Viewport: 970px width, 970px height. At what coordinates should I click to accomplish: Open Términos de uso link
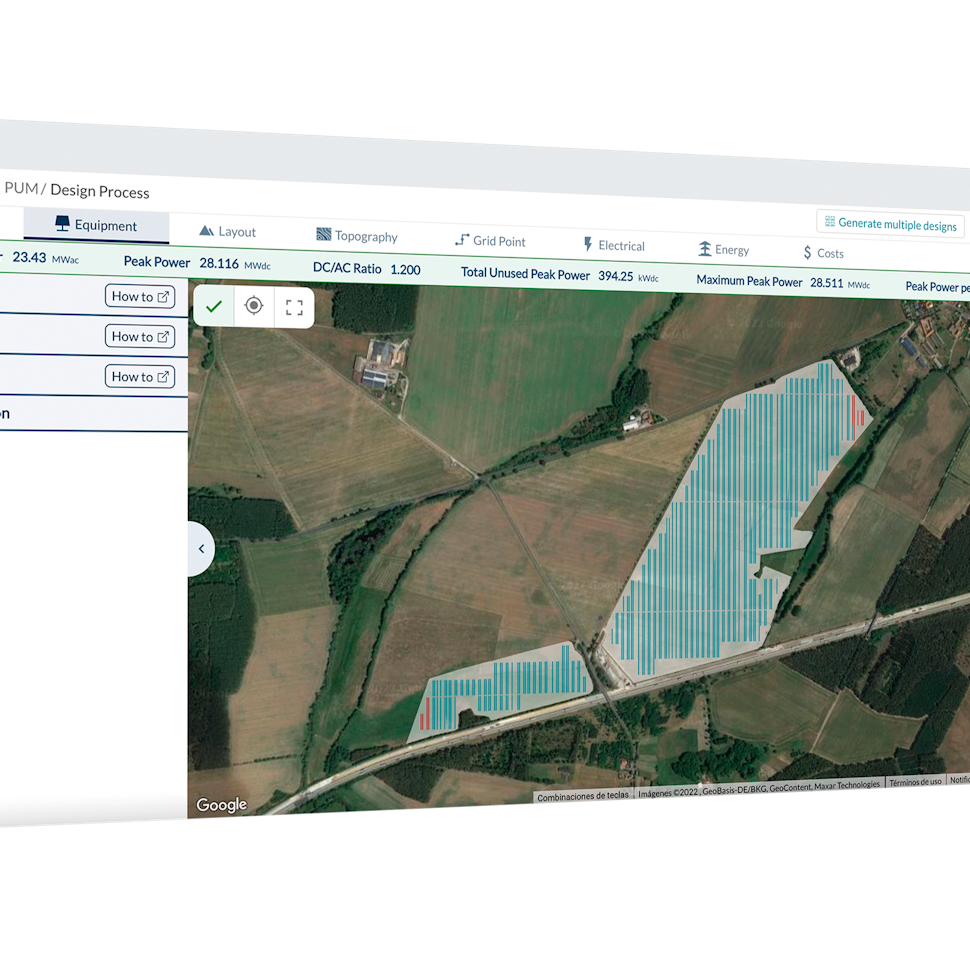coord(914,782)
